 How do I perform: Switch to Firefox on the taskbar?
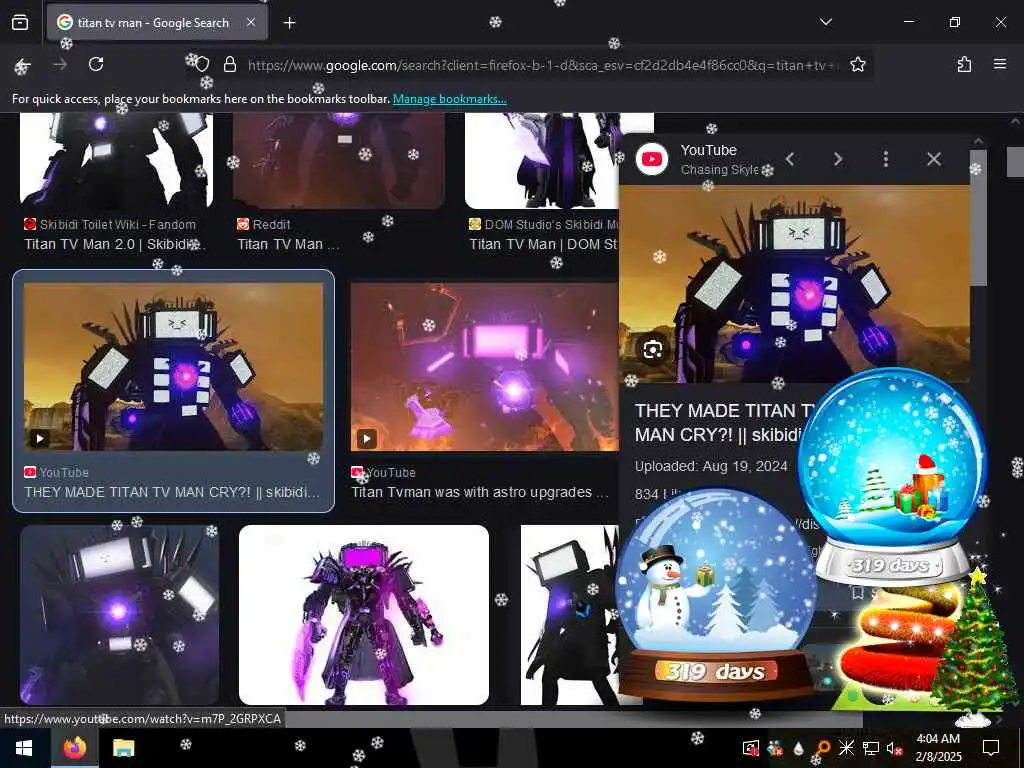[x=75, y=748]
